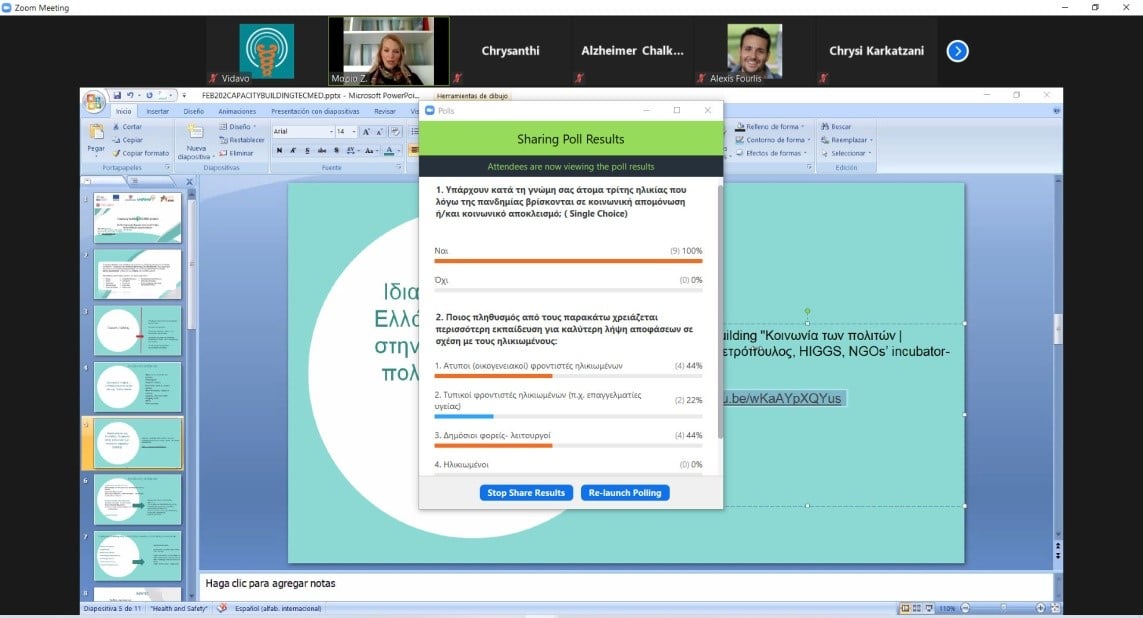Open the Animaciones ribbon tab

pyautogui.click(x=237, y=112)
